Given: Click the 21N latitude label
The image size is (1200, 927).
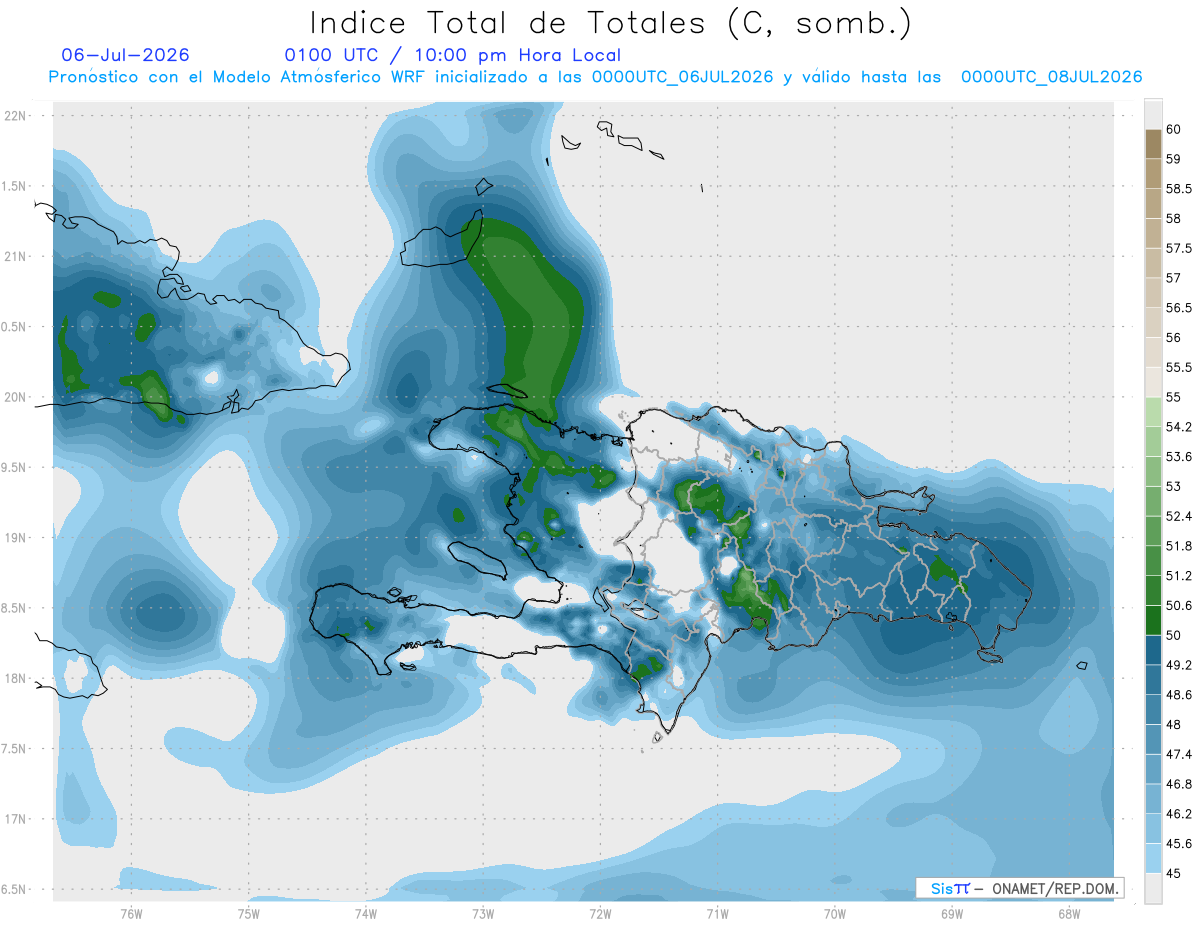Looking at the screenshot, I should pos(15,257).
